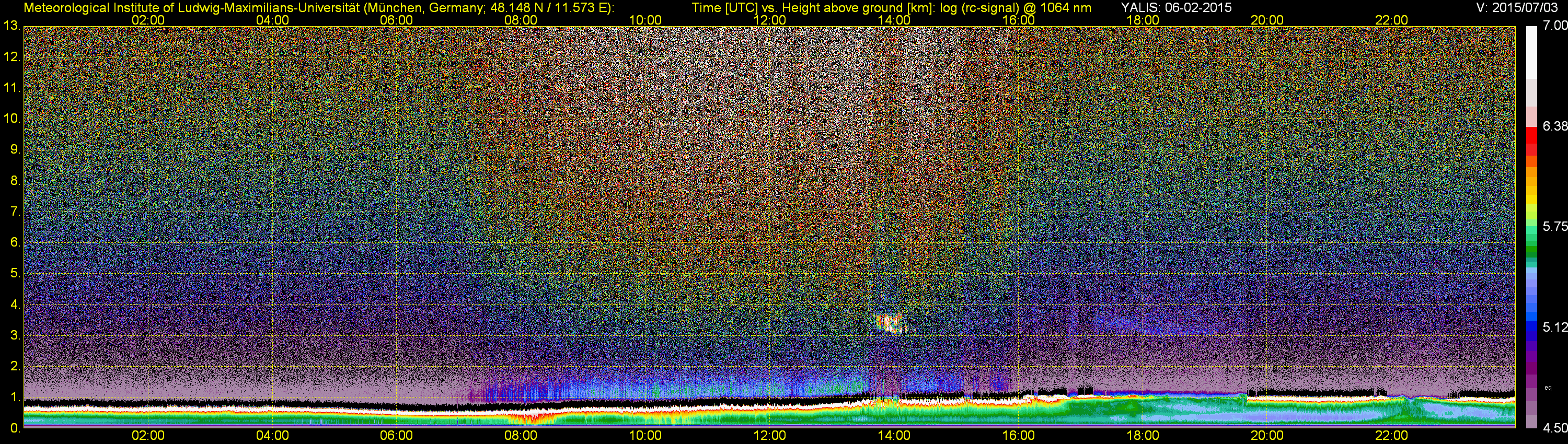Click the 14:00 label on the bottom time axis
Screen dimensions: 1568x444
tap(894, 436)
